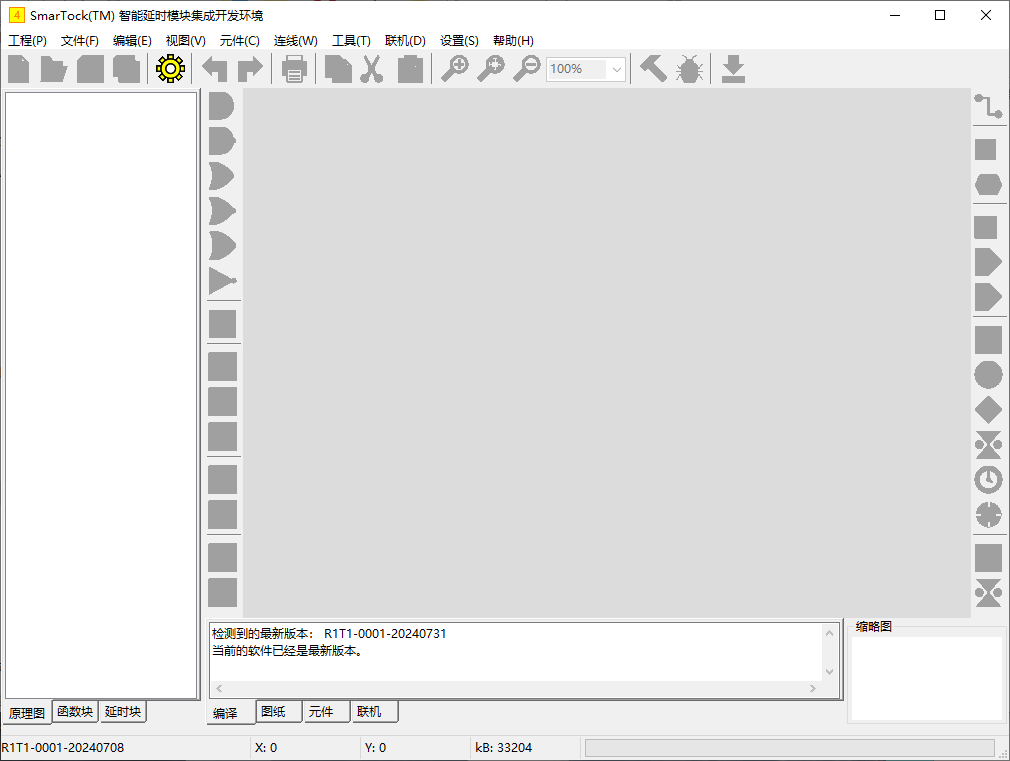The width and height of the screenshot is (1010, 761).
Task: Select the clock timer component icon
Action: [988, 479]
